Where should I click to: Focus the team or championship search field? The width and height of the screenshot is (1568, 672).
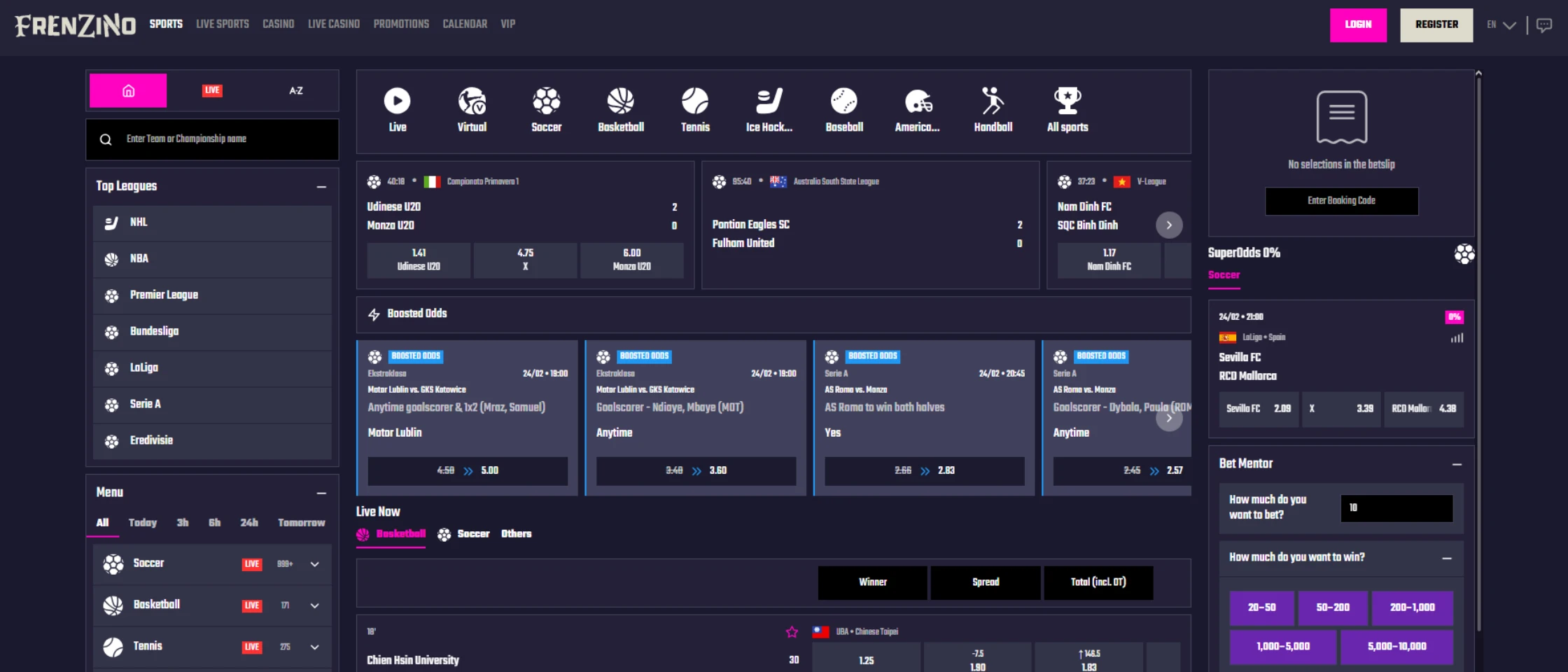coord(224,139)
